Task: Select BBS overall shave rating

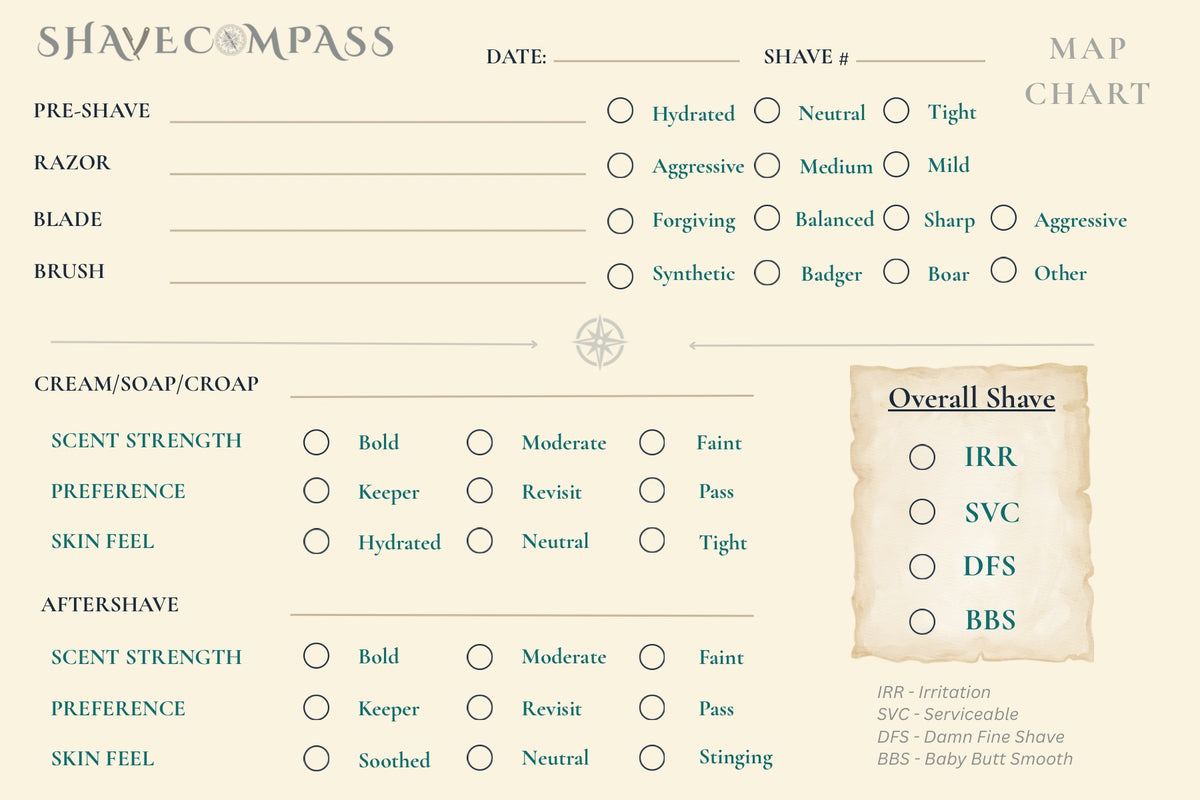Action: pos(922,621)
